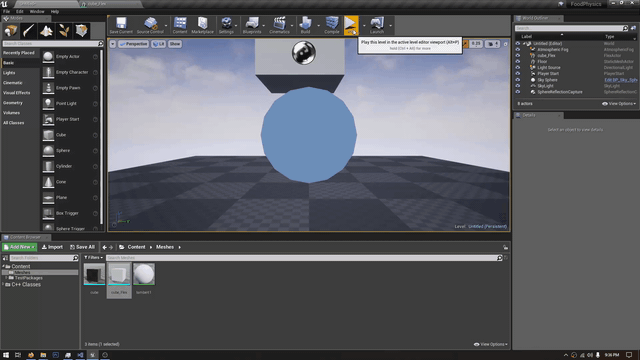Screen dimensions: 640x360
Task: Click the Lit view mode button
Action: click(x=158, y=44)
